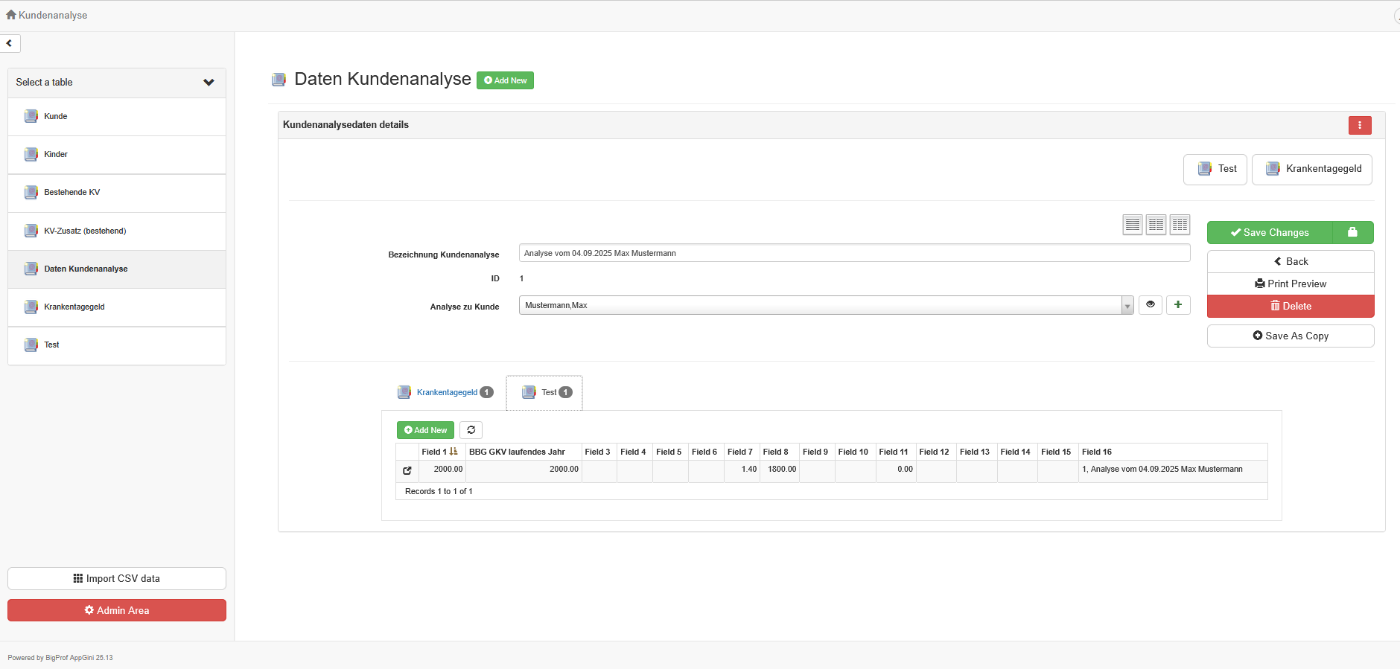Screen dimensions: 1400x669
Task: Open Print Preview
Action: pos(1290,284)
